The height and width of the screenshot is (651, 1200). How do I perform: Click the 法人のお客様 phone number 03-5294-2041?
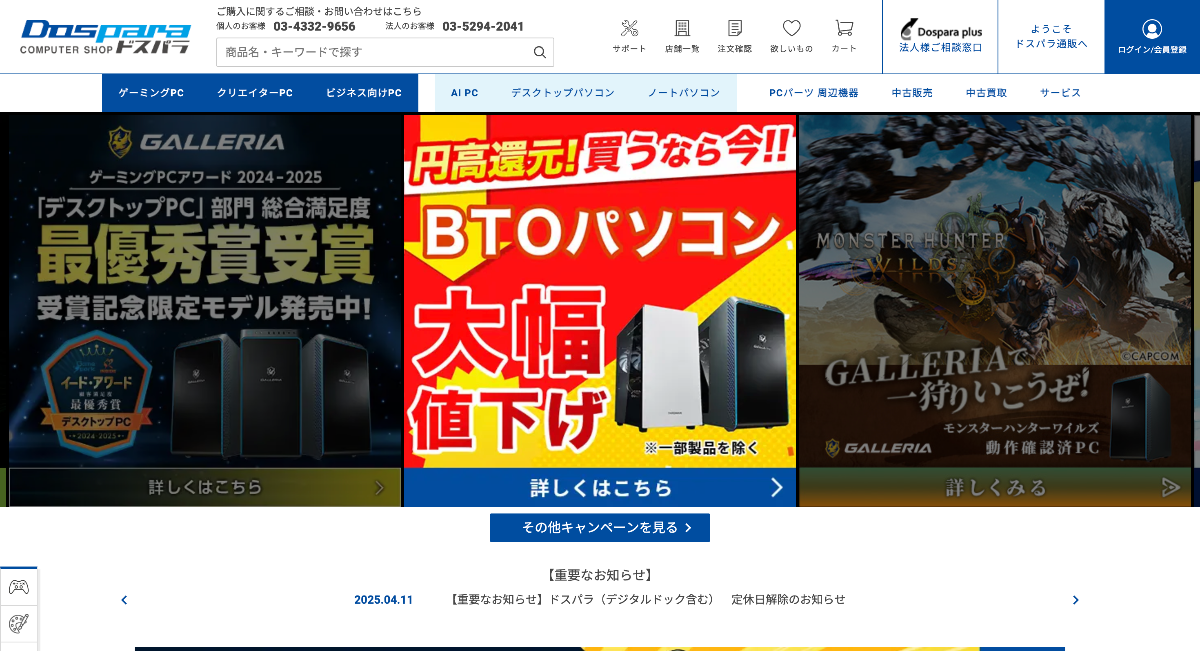(483, 27)
